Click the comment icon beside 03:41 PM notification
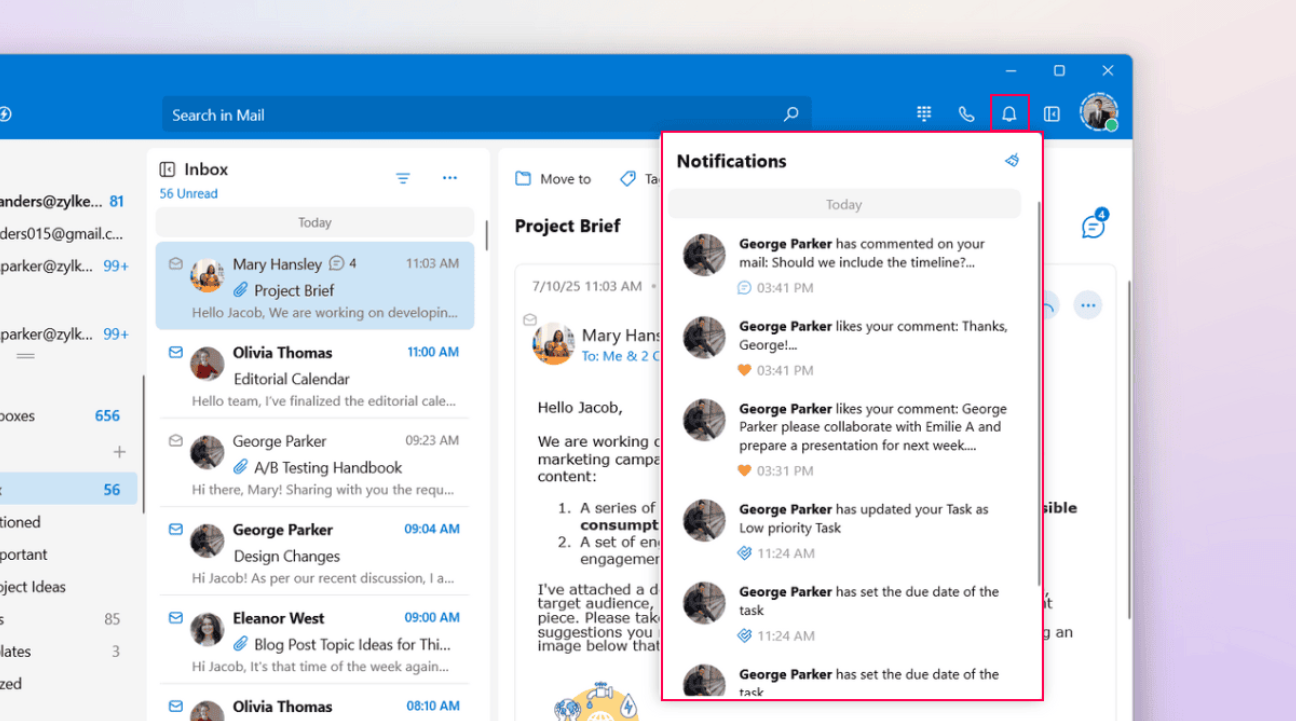The height and width of the screenshot is (721, 1296). tap(744, 288)
